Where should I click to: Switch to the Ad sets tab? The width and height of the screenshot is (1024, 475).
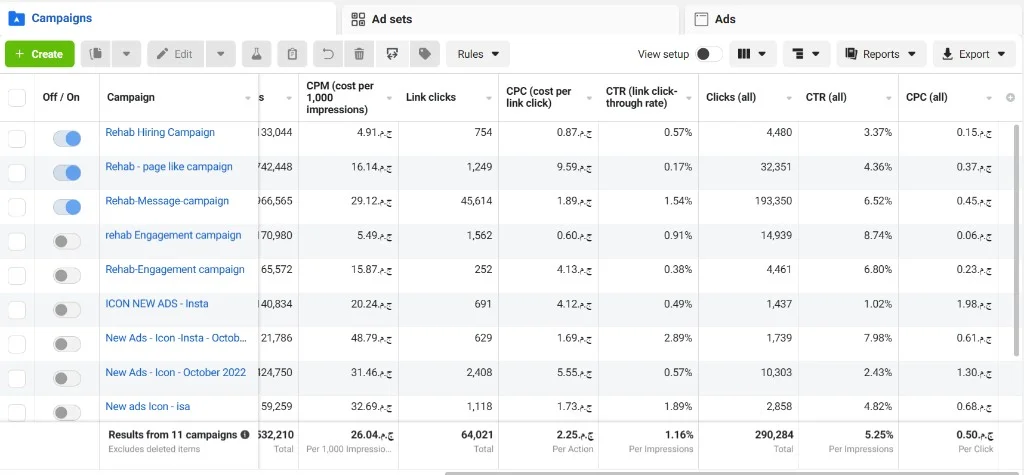pyautogui.click(x=509, y=19)
